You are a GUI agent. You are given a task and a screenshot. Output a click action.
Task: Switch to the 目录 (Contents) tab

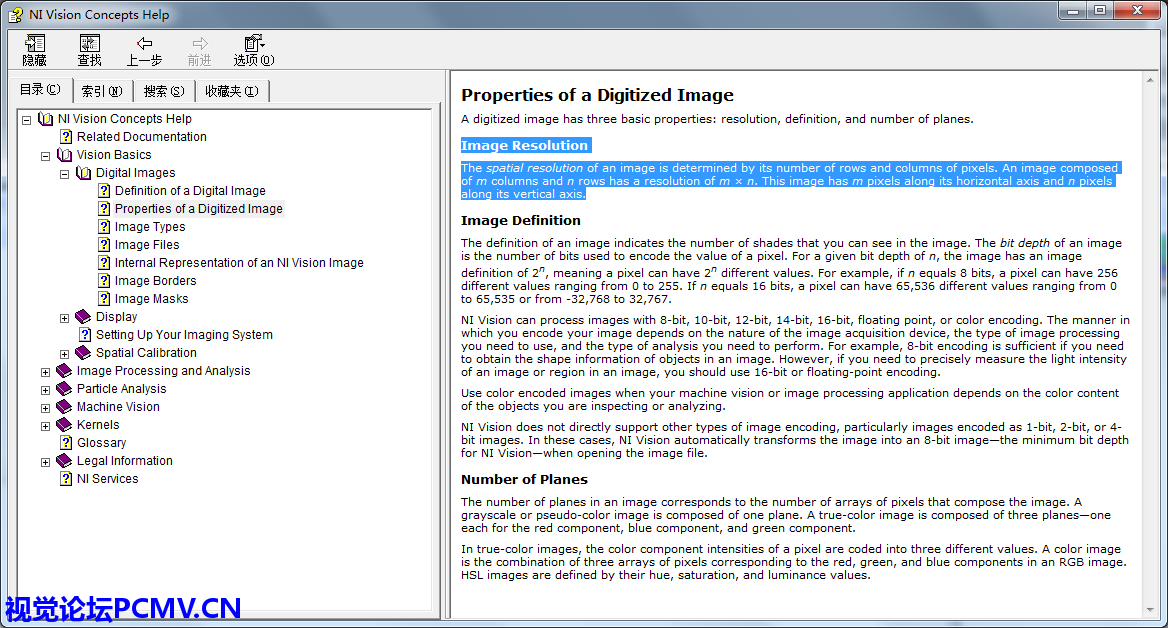[40, 89]
